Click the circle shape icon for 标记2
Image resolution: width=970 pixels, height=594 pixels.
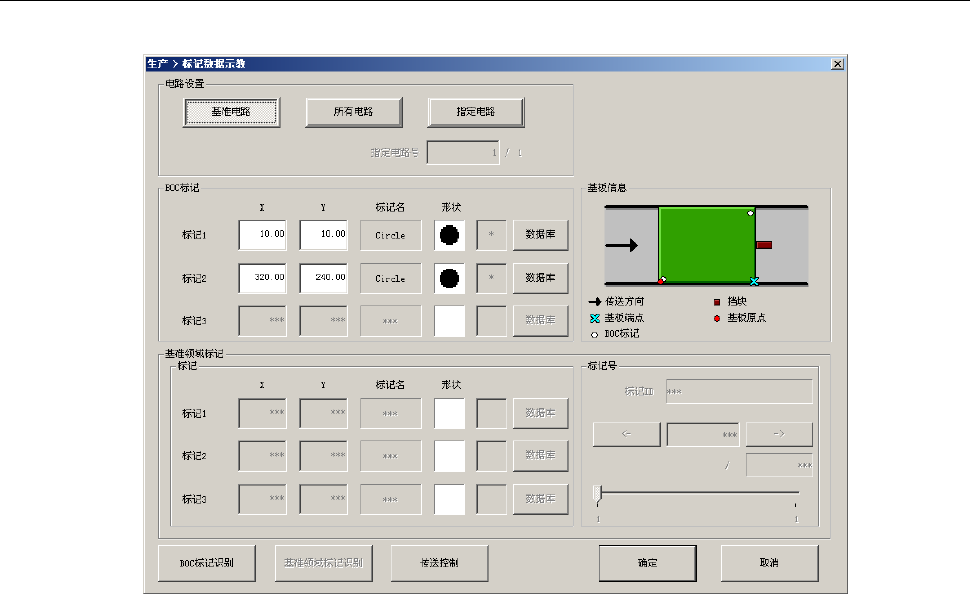point(449,278)
